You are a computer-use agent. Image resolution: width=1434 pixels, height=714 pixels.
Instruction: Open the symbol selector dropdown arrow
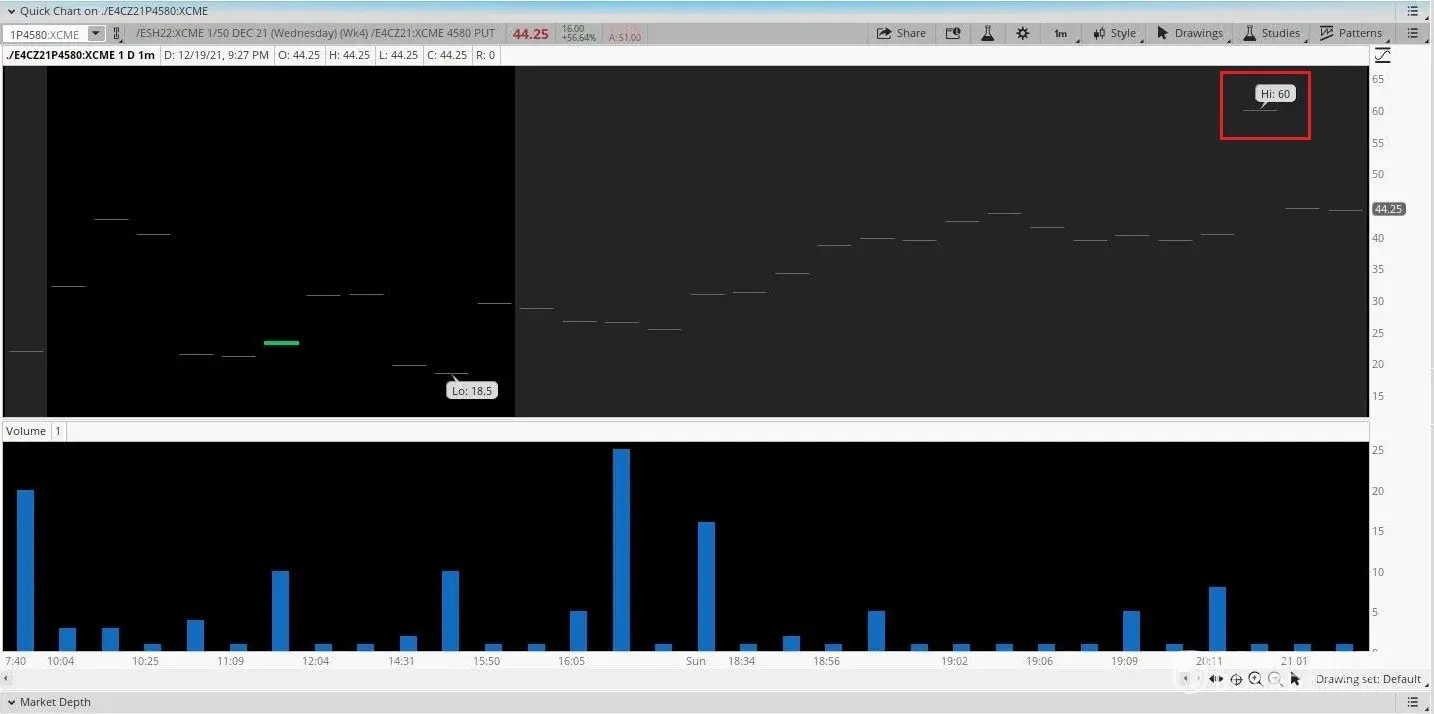96,34
